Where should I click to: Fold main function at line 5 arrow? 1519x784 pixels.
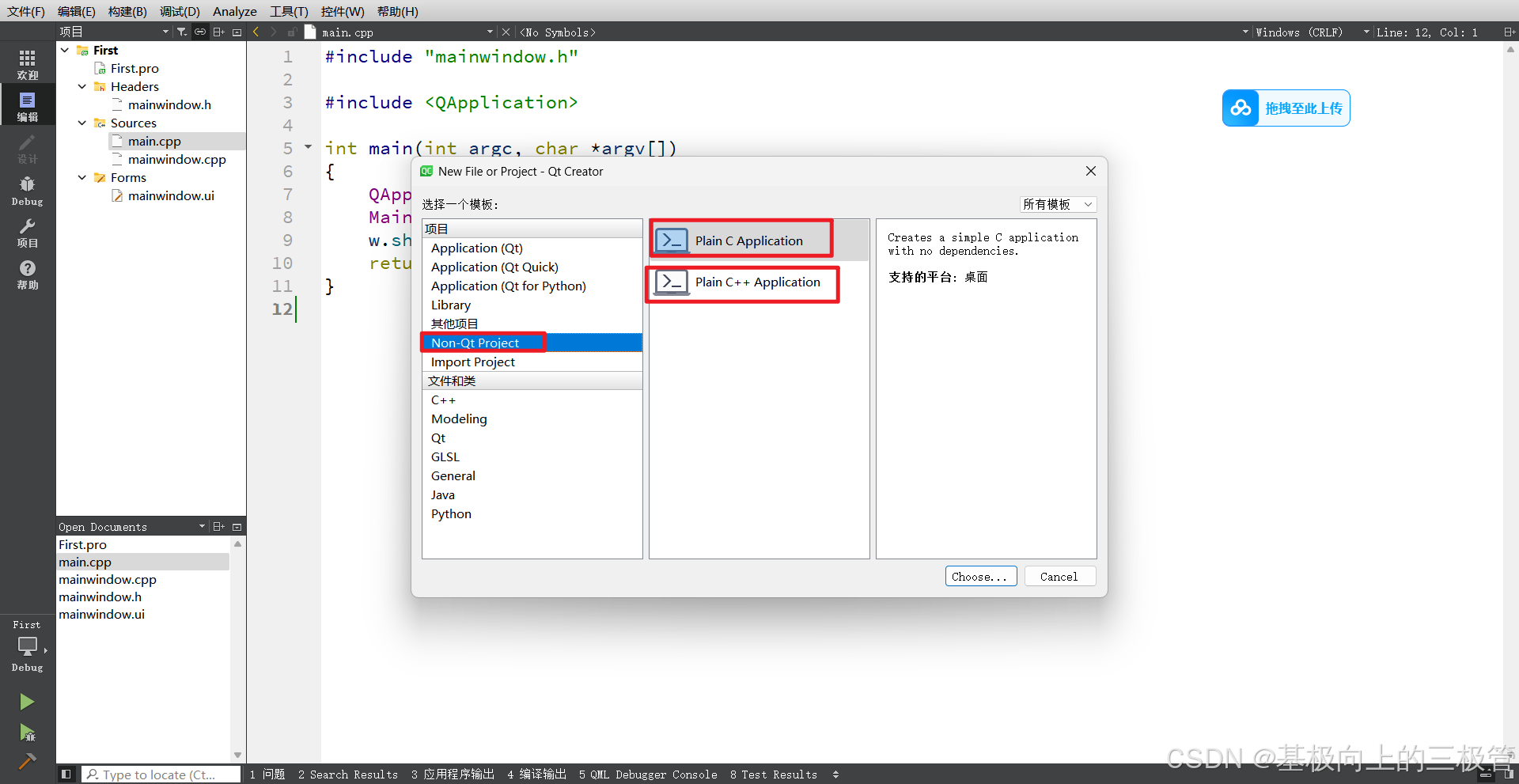(308, 147)
